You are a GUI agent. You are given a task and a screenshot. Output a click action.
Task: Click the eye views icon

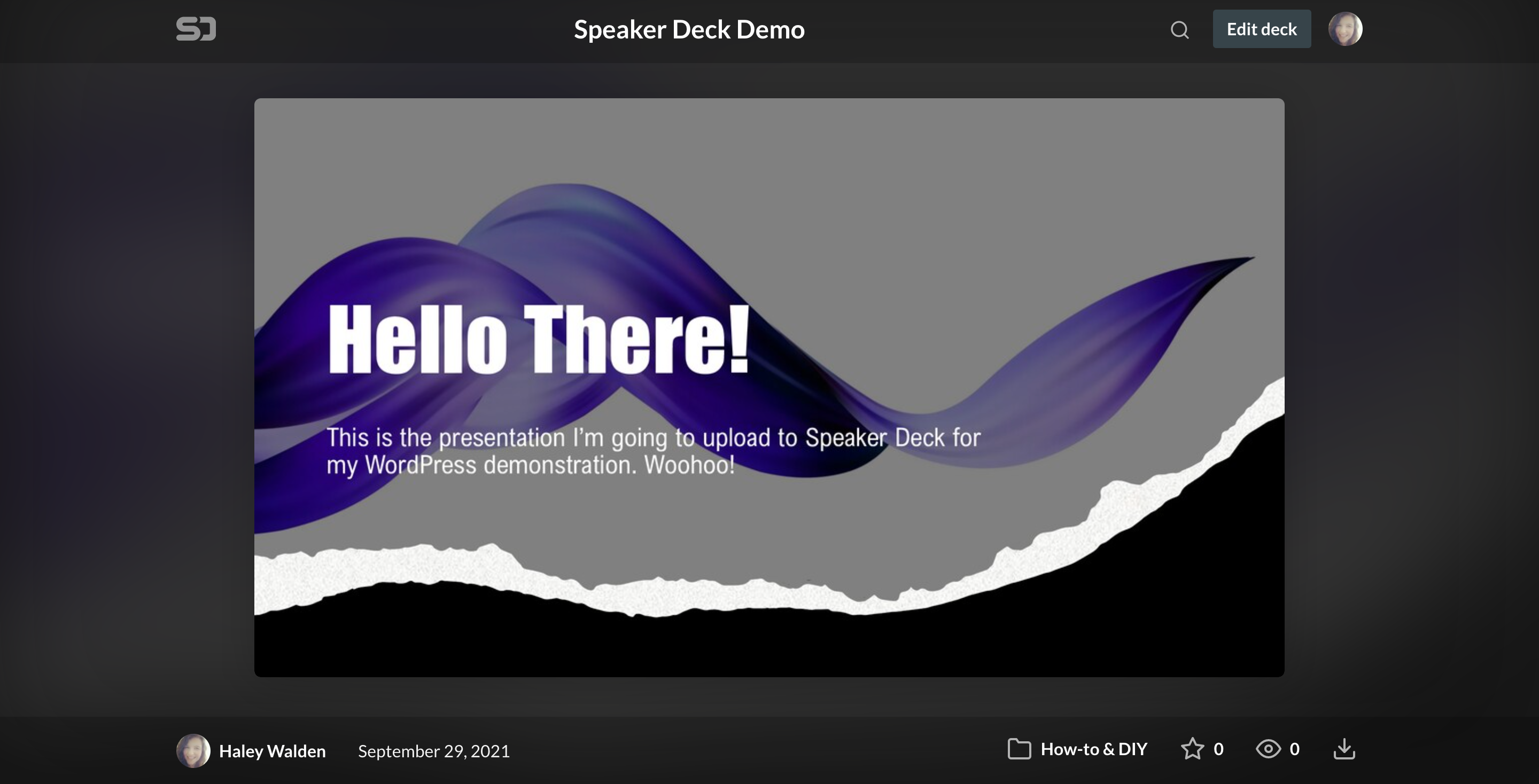(1268, 749)
